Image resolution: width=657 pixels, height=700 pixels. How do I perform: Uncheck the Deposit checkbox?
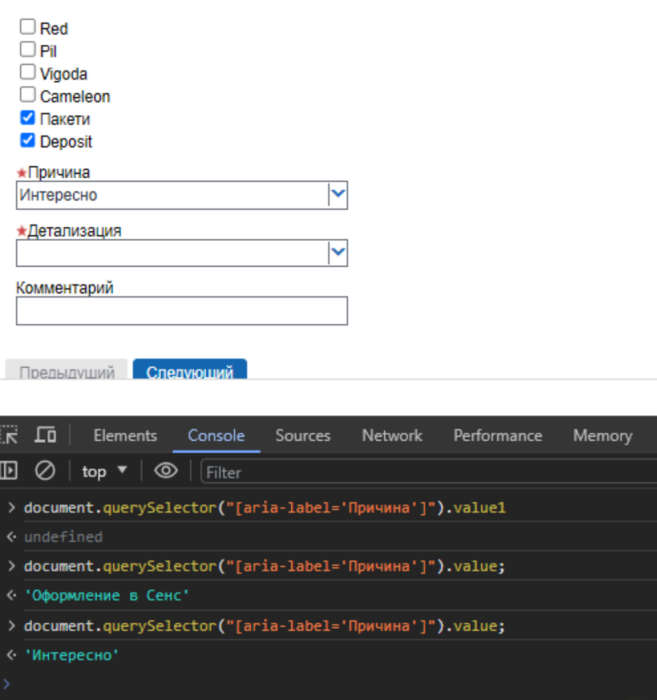click(x=28, y=140)
